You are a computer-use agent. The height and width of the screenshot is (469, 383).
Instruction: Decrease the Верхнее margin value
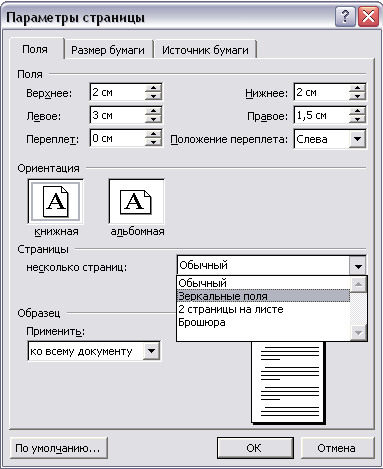tap(153, 96)
